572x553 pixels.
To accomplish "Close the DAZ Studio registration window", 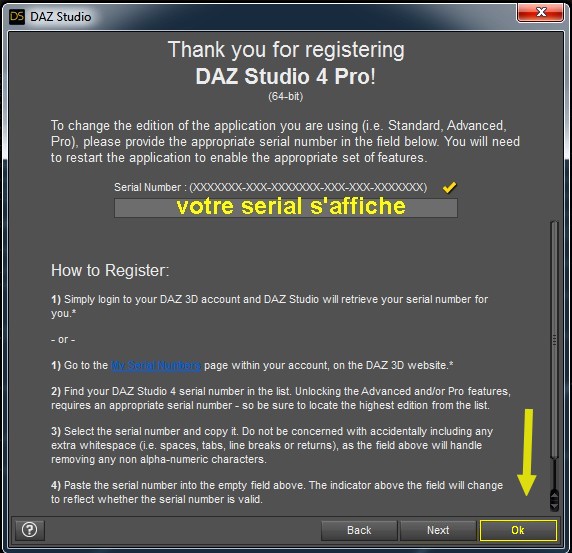I will pyautogui.click(x=541, y=12).
